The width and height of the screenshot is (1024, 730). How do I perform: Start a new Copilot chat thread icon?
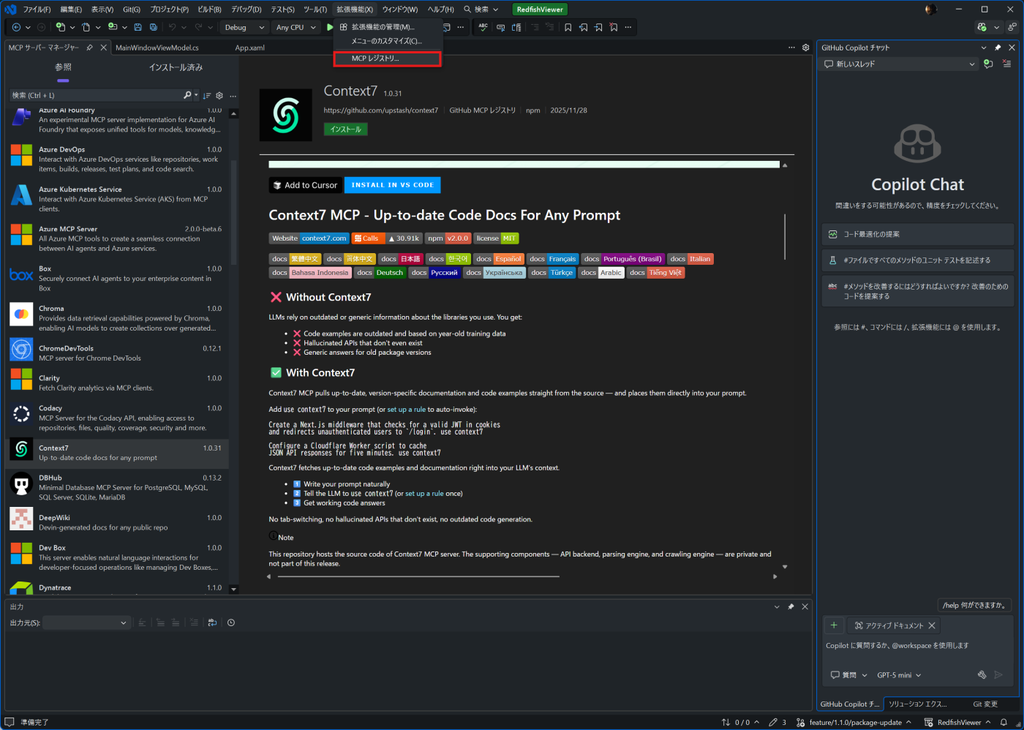tap(988, 64)
